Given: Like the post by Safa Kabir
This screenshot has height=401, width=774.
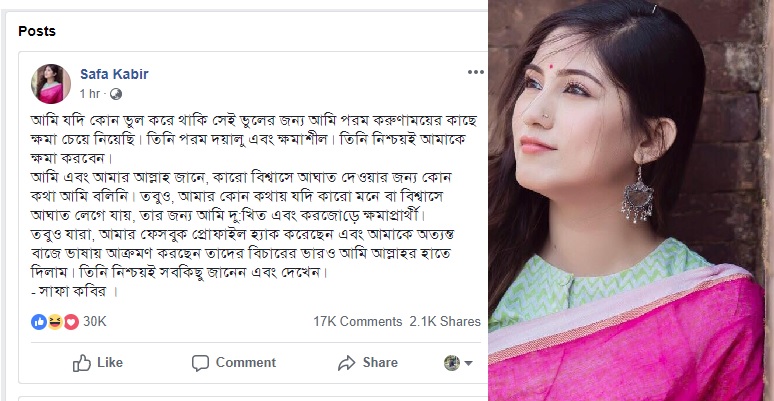Looking at the screenshot, I should (x=97, y=362).
